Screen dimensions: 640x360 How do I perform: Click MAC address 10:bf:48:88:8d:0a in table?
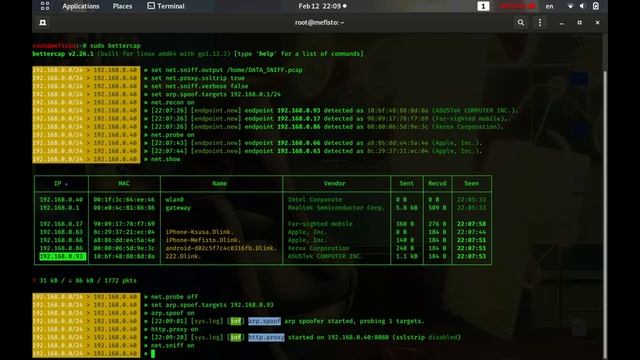[124, 256]
